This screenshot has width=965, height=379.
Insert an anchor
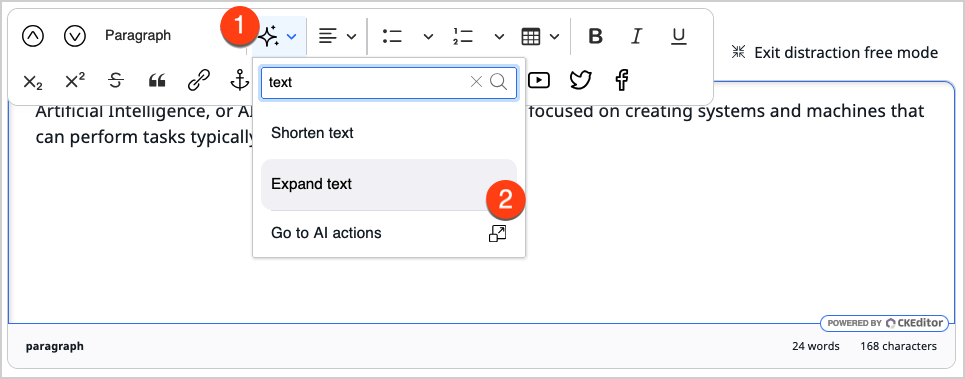point(240,80)
